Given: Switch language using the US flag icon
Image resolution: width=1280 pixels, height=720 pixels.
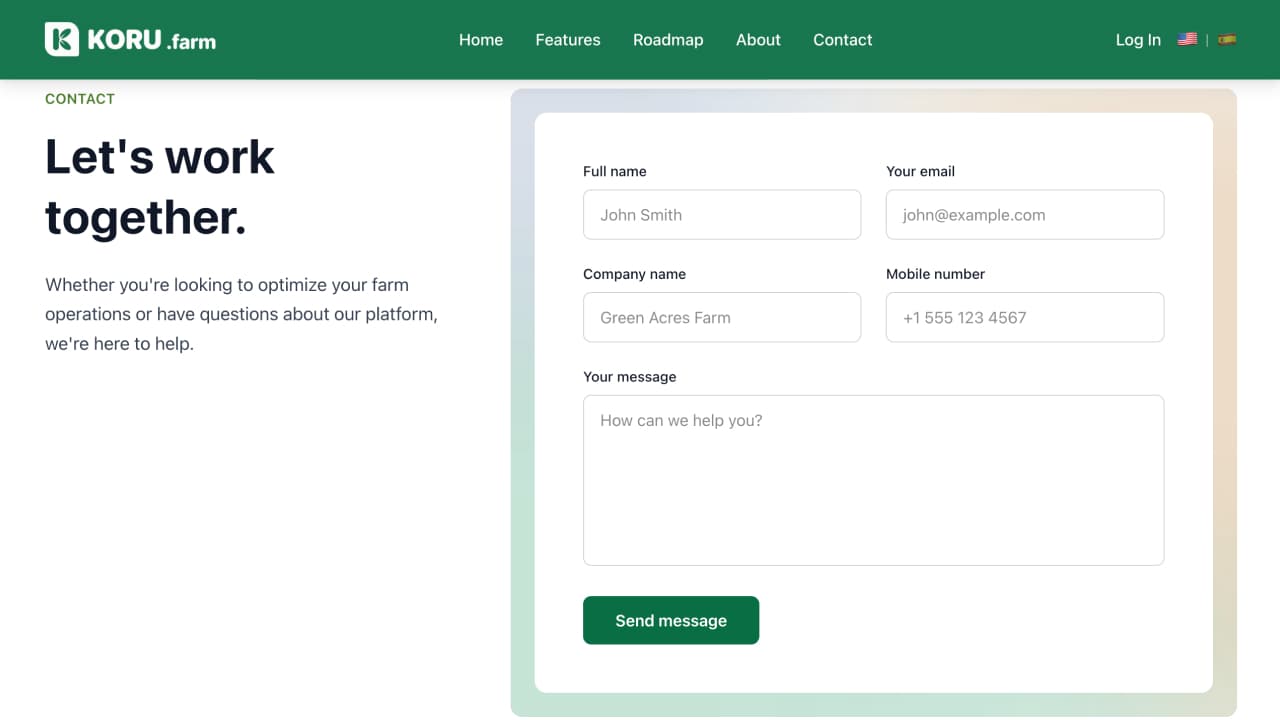Looking at the screenshot, I should pos(1187,39).
